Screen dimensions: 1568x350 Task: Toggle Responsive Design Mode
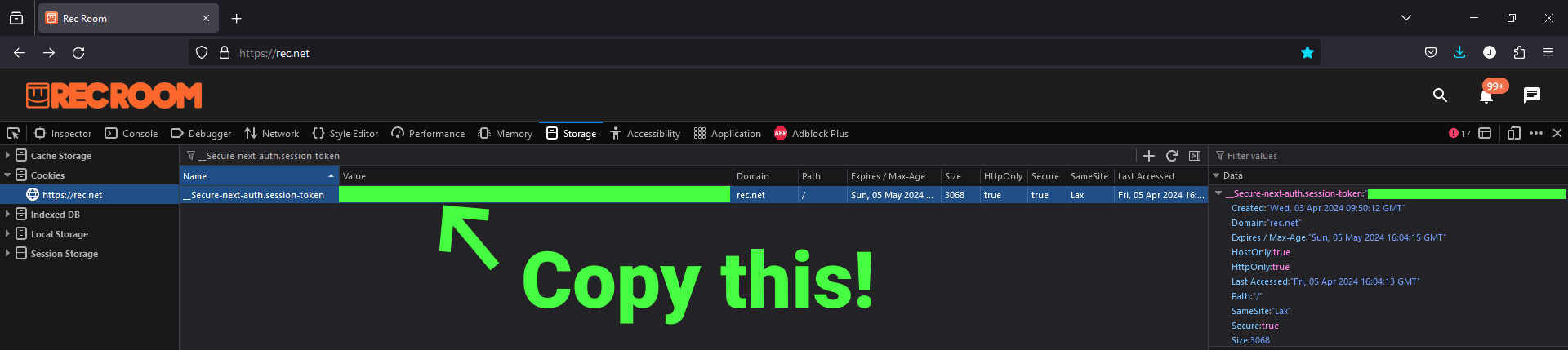click(1514, 133)
